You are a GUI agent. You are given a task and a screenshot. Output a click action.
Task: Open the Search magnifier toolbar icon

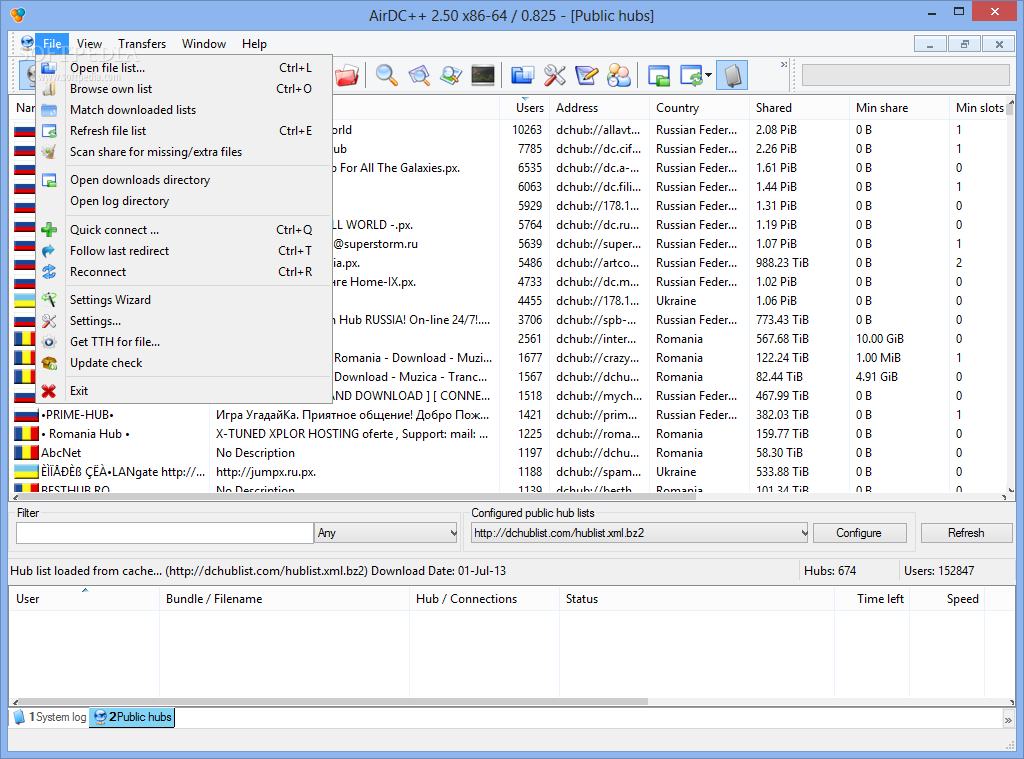tap(387, 75)
